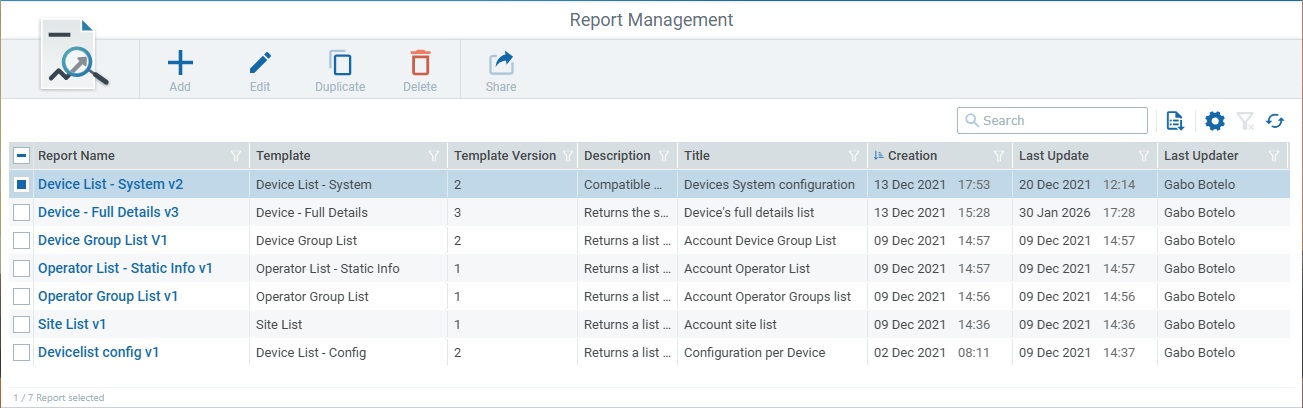Check the Device - Full Details v3 row
The image size is (1303, 408).
click(x=21, y=212)
